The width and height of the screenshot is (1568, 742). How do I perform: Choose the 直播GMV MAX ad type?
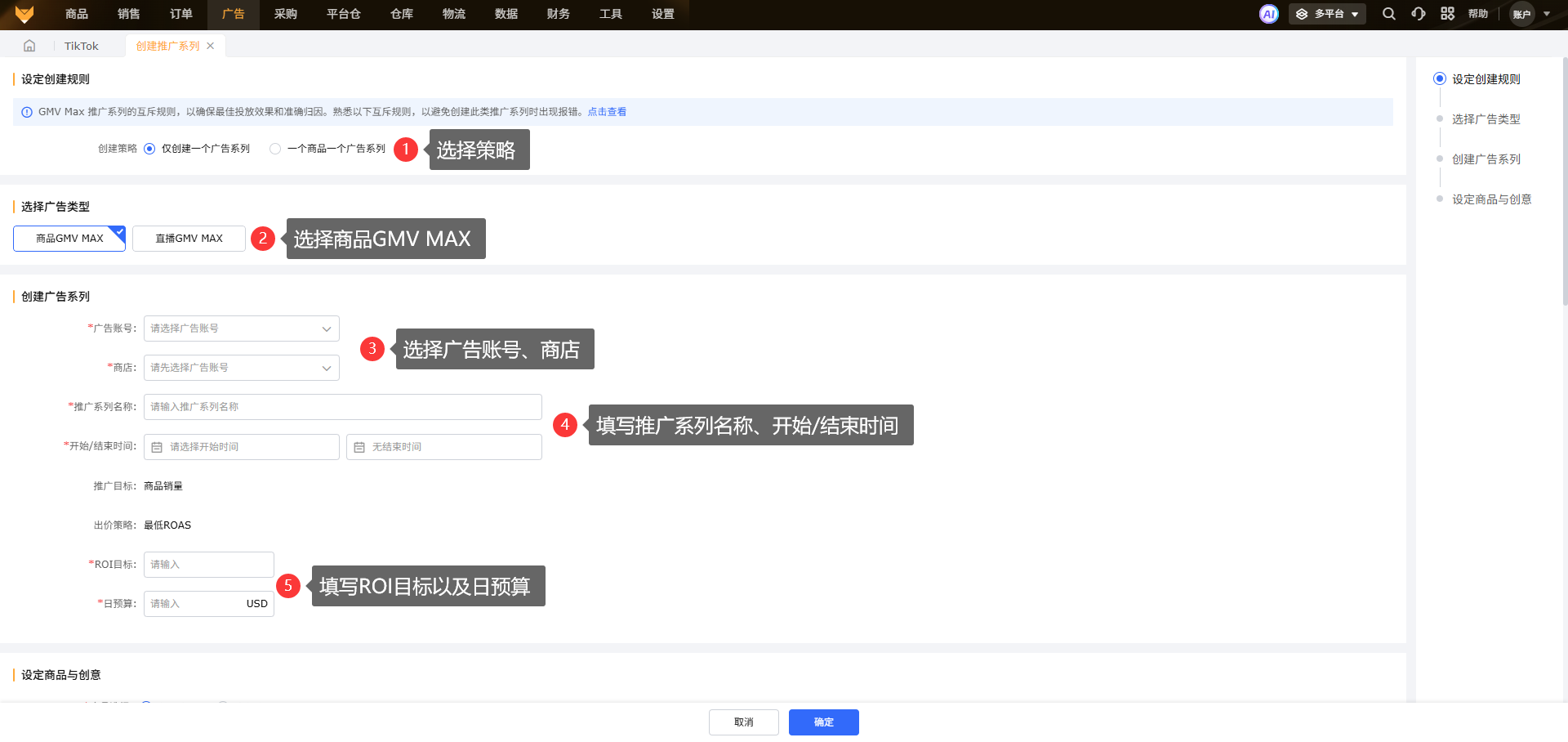(x=189, y=239)
